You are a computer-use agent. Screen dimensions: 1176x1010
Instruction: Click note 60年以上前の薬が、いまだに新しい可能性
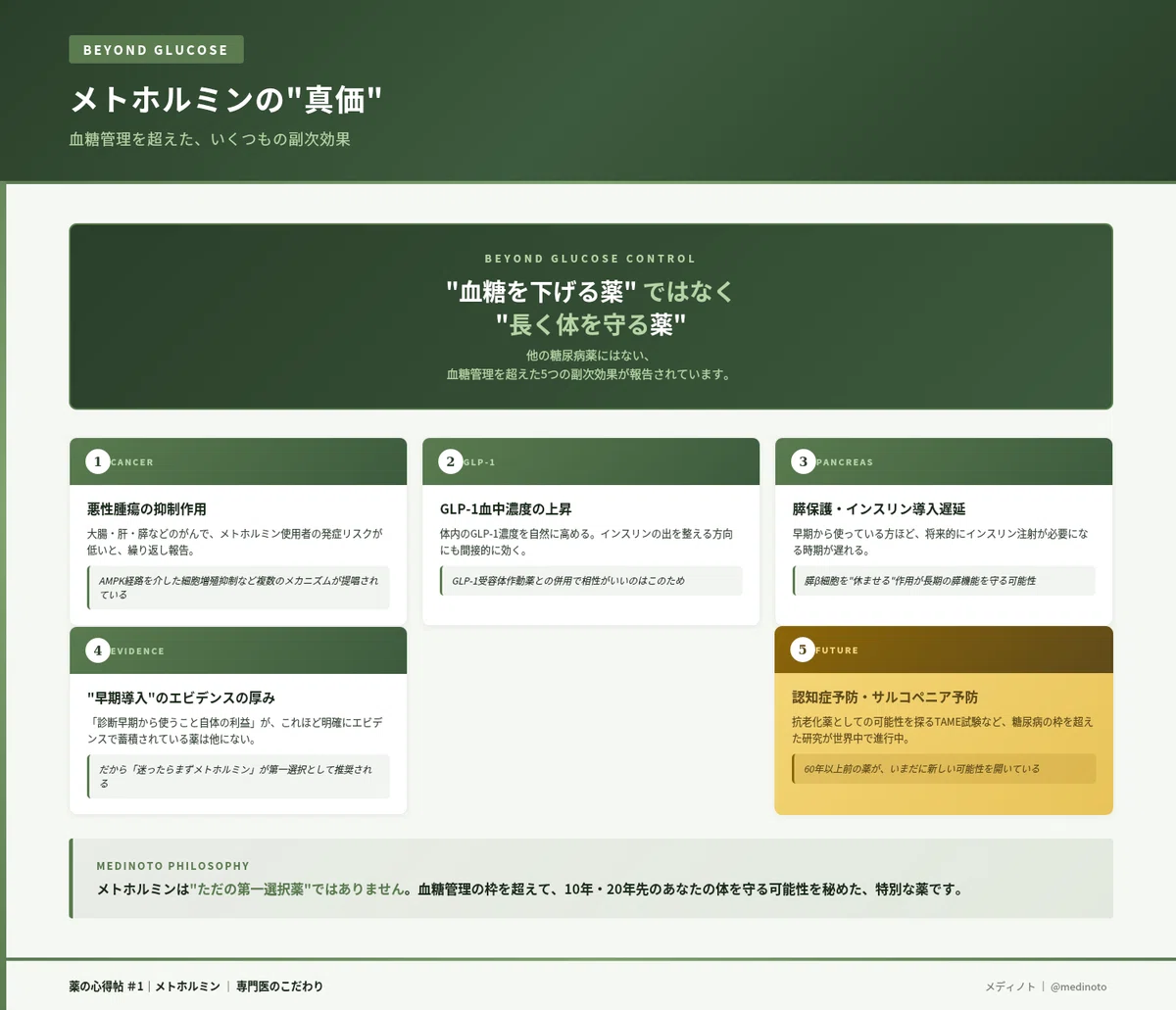[944, 769]
